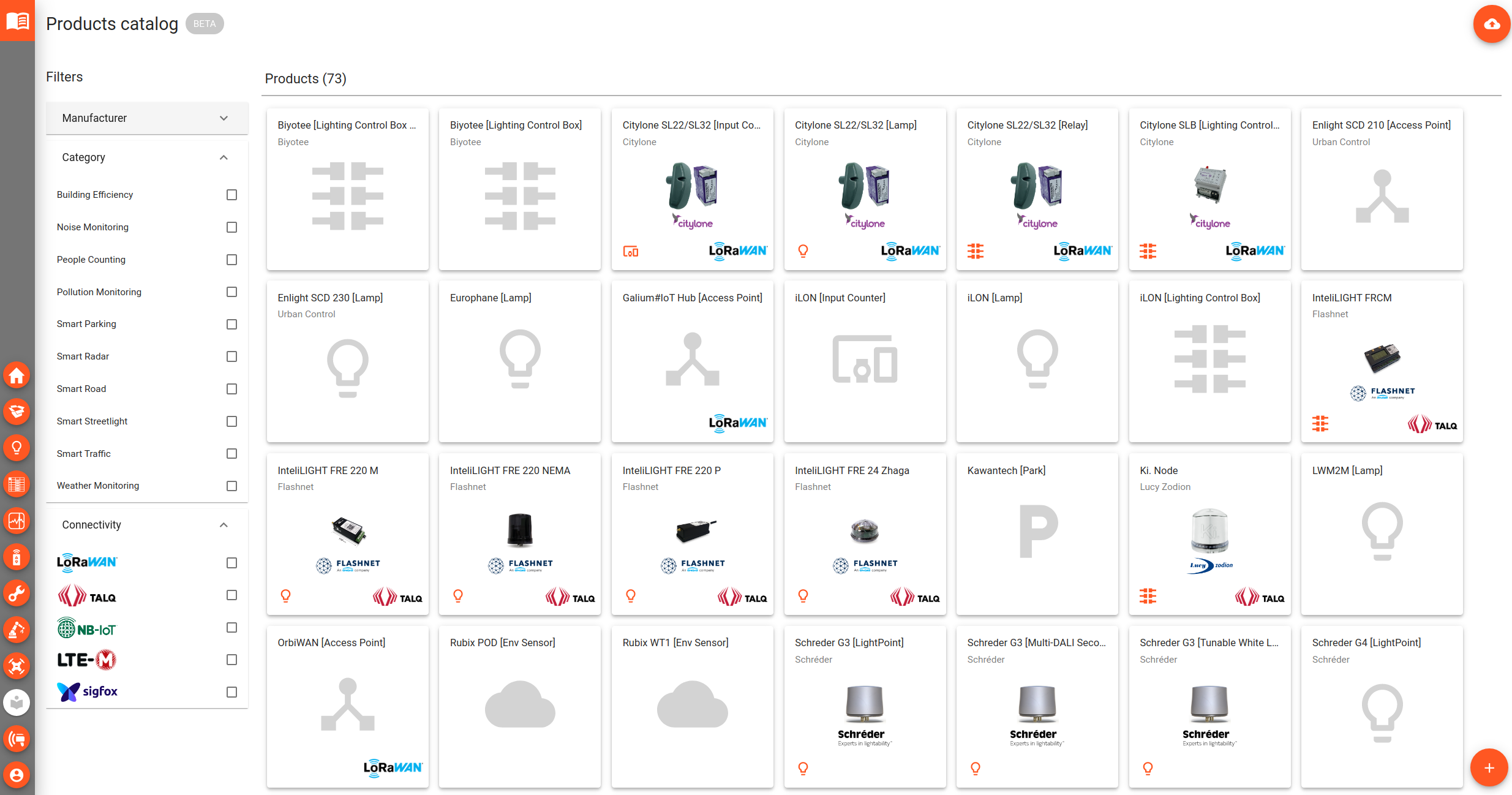Open the broadcast device icon in sidebar
Image resolution: width=1512 pixels, height=795 pixels.
17,739
